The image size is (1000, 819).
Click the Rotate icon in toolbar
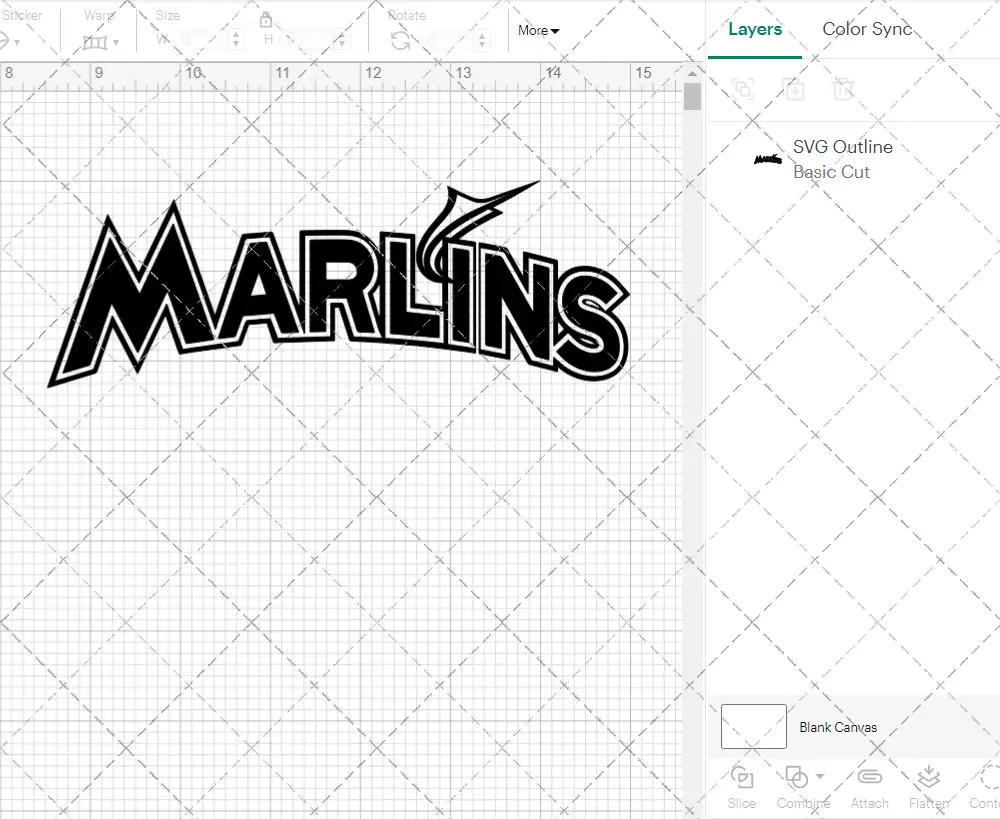click(x=400, y=40)
